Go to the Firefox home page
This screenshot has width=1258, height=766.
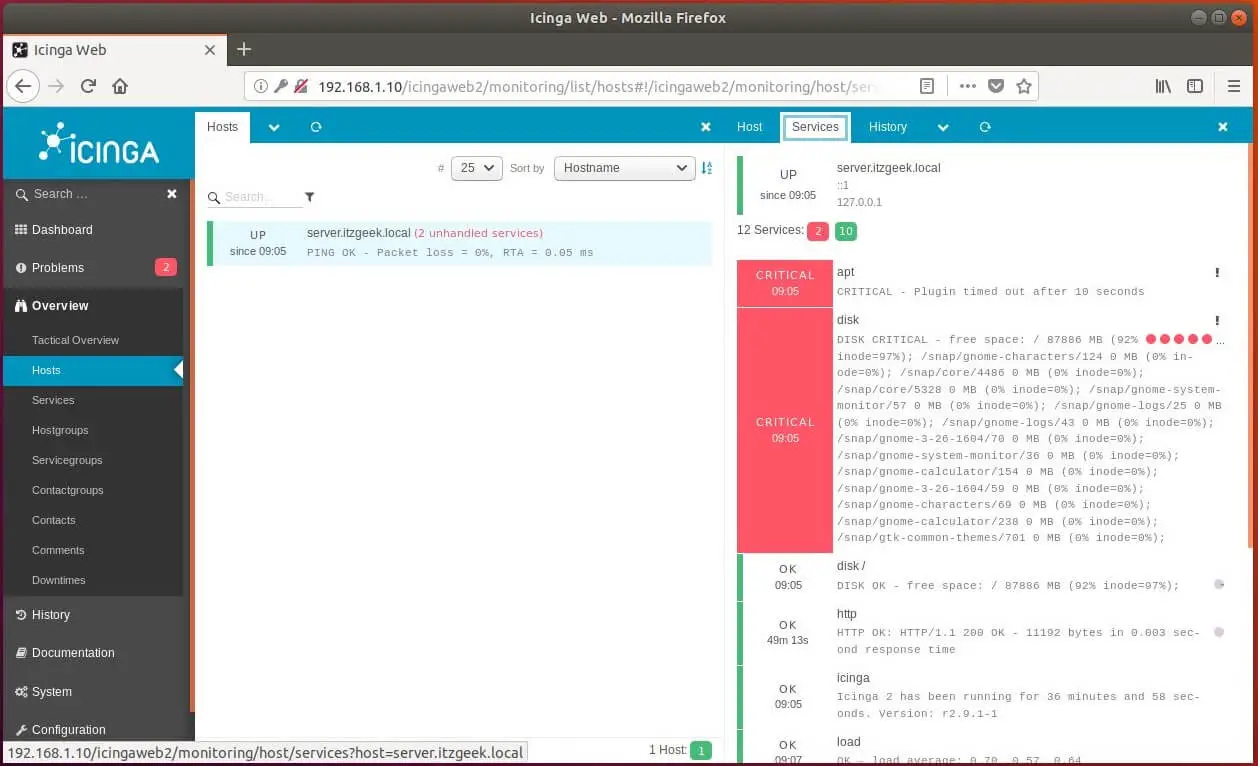120,86
